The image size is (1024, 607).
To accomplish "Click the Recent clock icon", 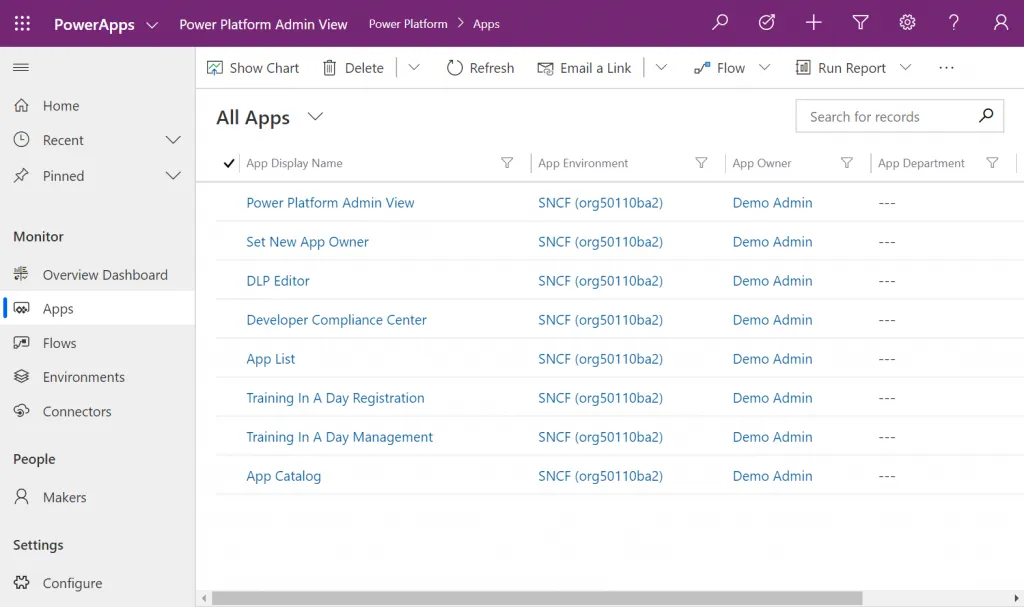I will (22, 139).
